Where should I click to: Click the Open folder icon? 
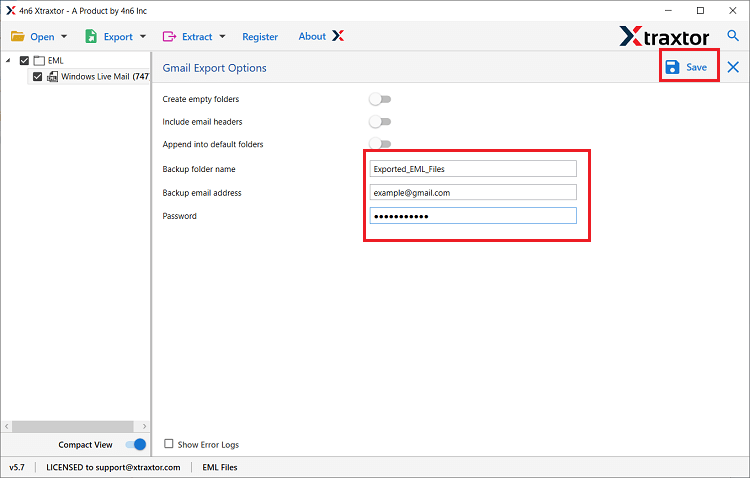click(x=18, y=36)
